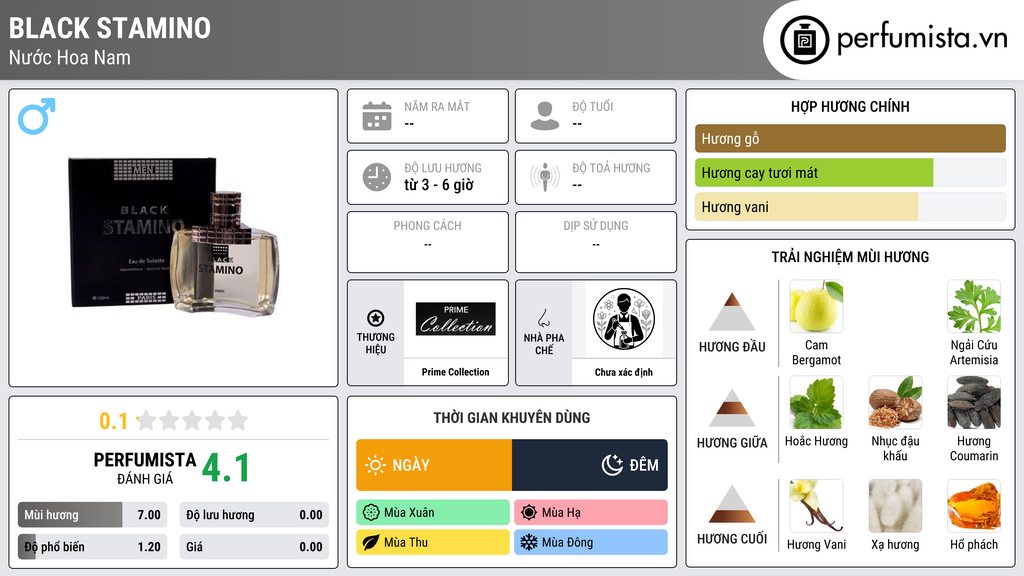
Task: Click the perfumista.vn site name
Action: point(922,39)
